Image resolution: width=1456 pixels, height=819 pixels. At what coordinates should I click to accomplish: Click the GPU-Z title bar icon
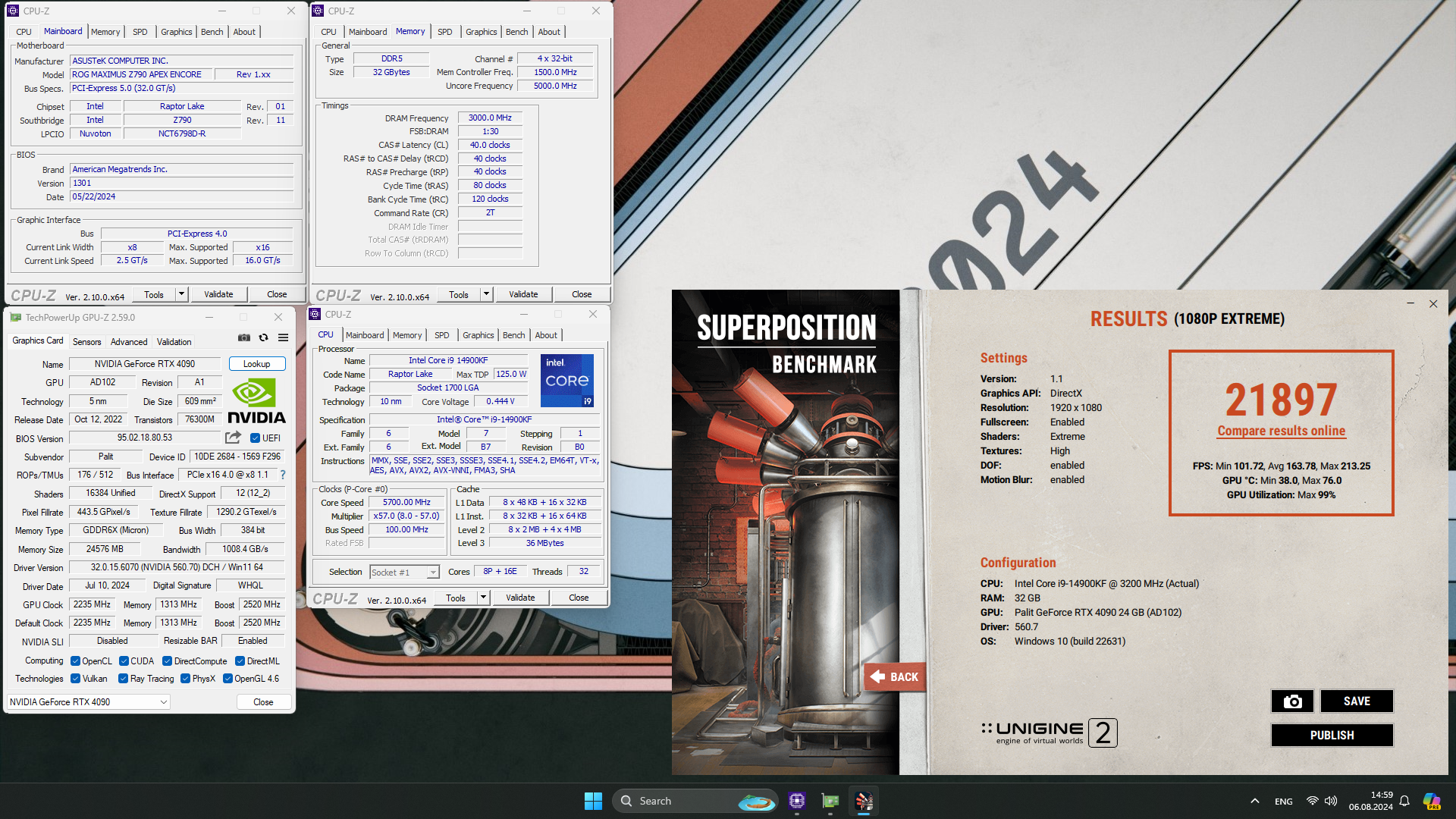[15, 317]
